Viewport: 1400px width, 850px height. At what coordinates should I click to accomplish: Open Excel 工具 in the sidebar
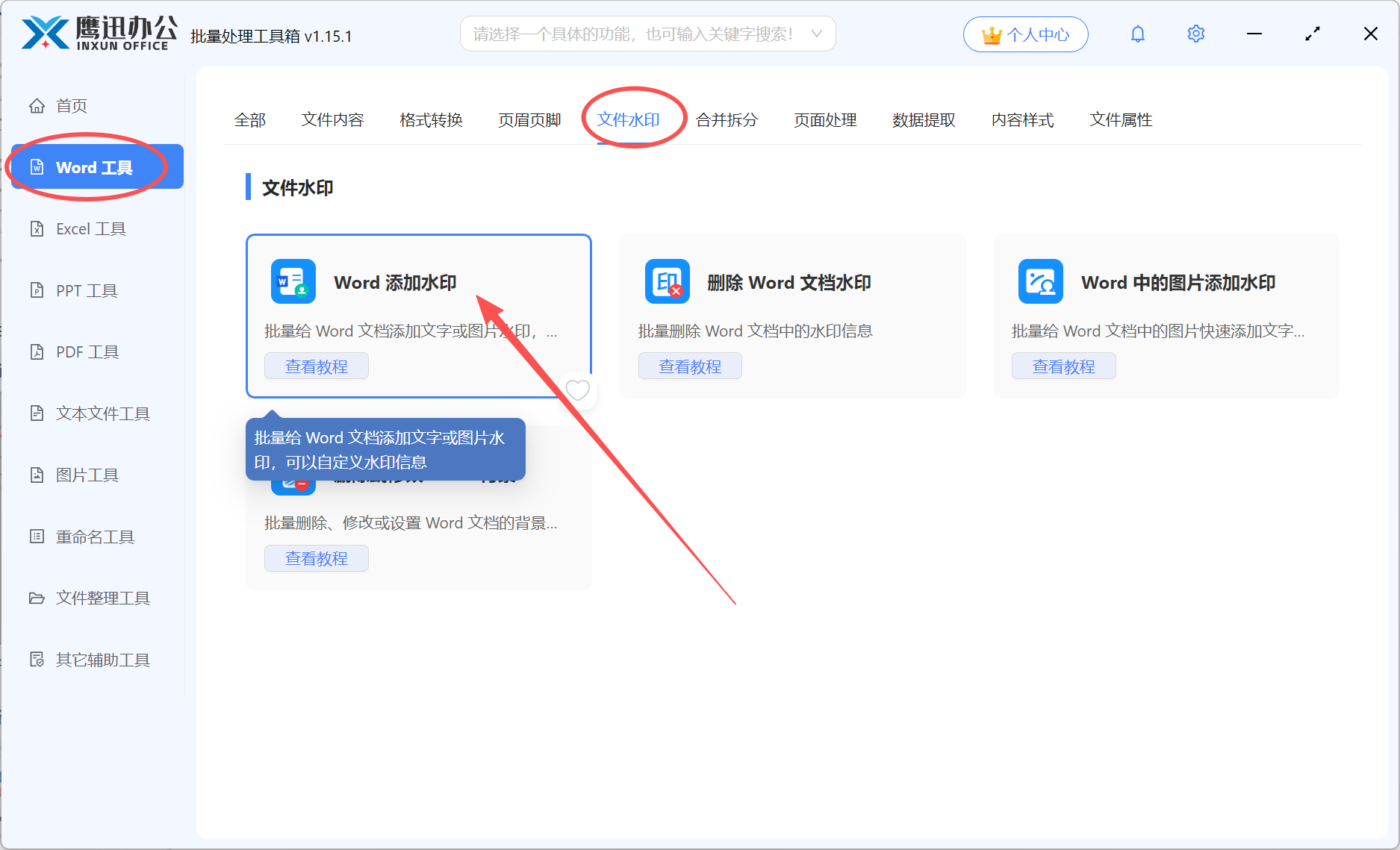click(x=98, y=229)
